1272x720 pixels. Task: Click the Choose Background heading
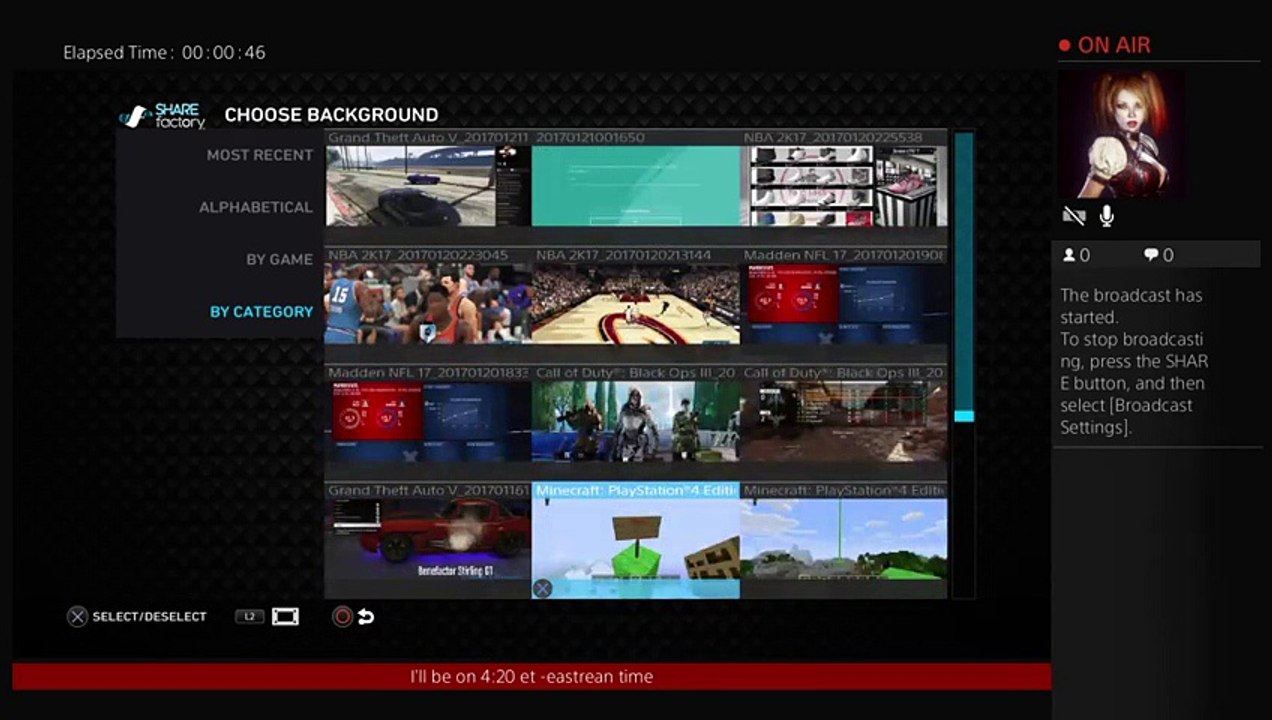coord(331,115)
